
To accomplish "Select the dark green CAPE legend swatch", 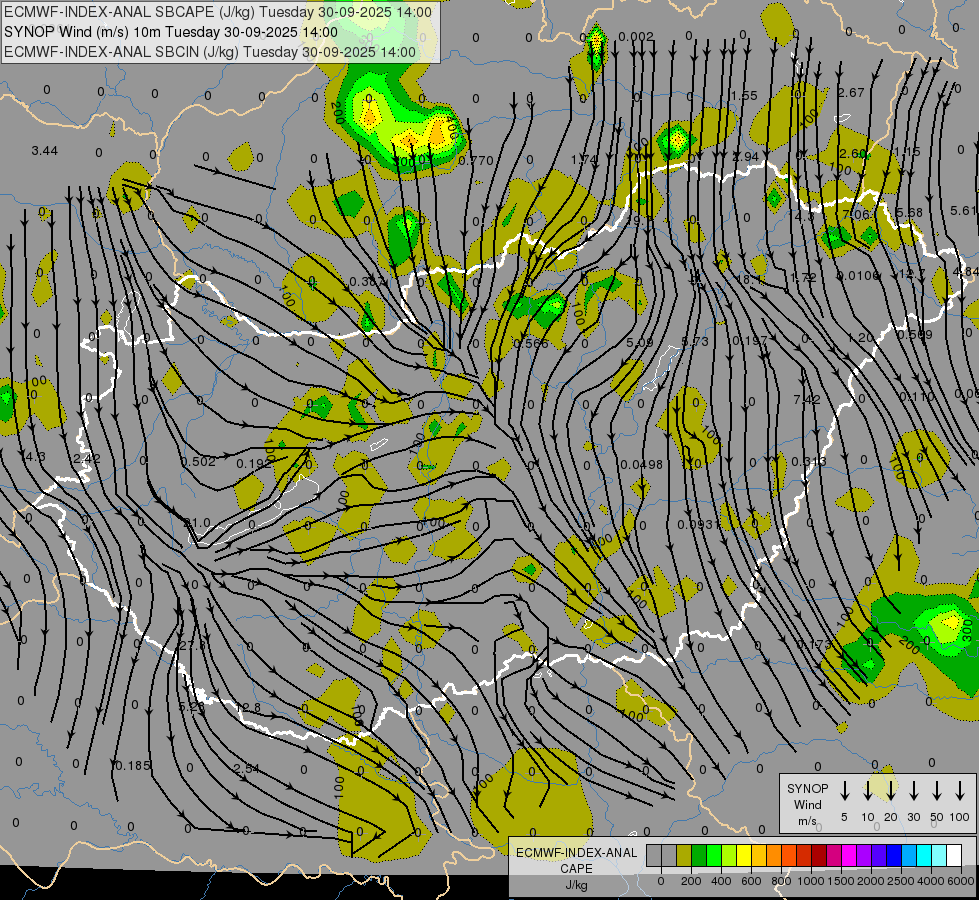I will point(699,855).
